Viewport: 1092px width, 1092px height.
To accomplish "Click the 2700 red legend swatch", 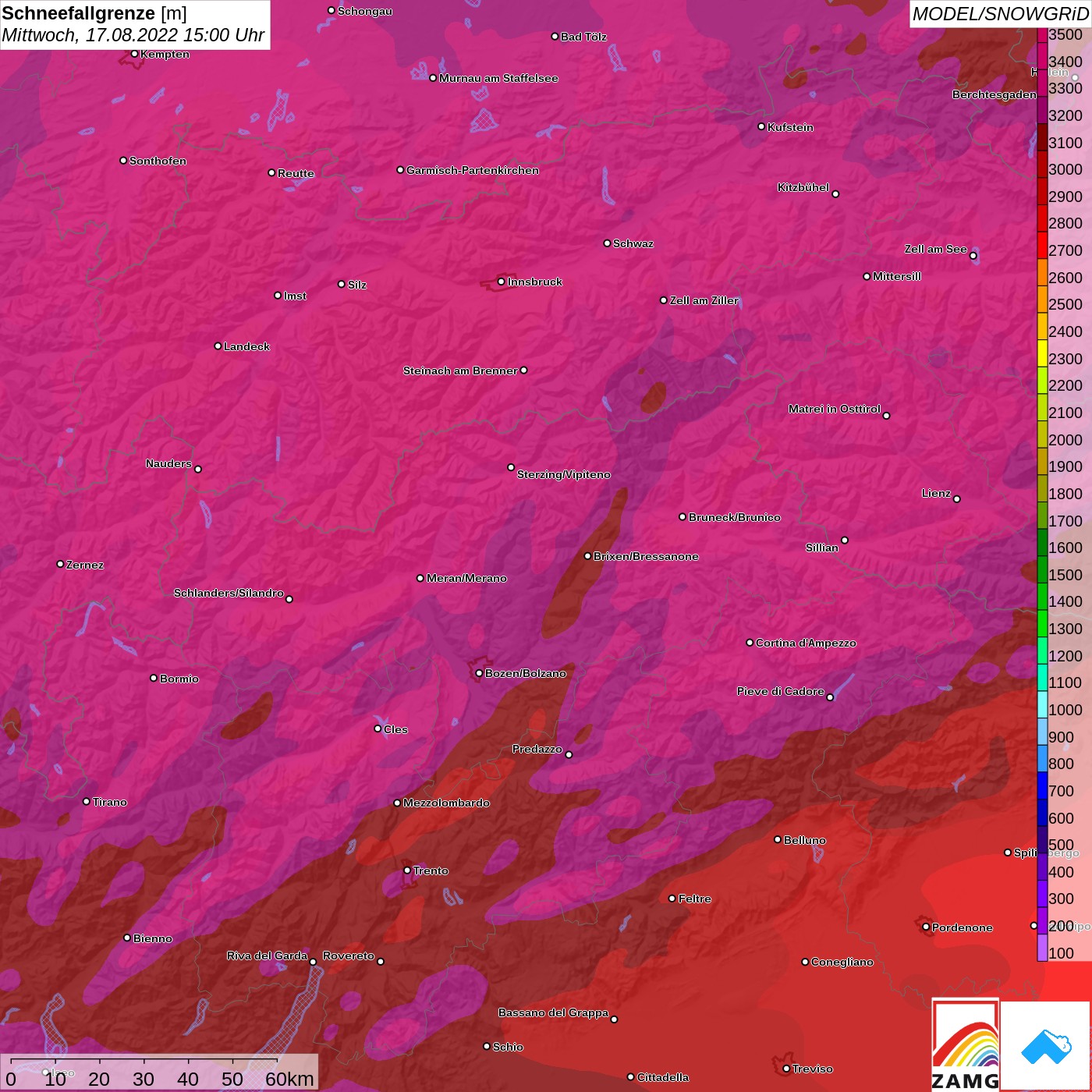I will pyautogui.click(x=1042, y=246).
